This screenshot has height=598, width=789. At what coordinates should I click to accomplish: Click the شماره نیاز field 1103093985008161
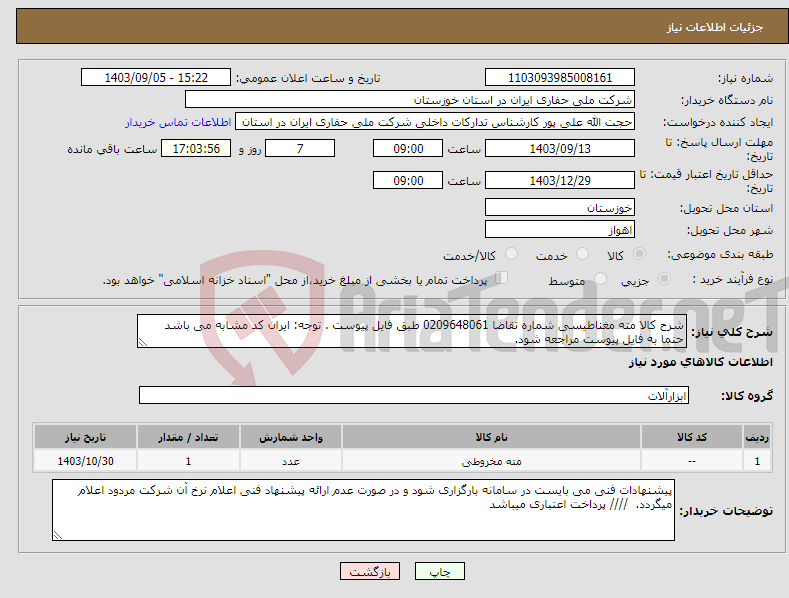tap(560, 78)
